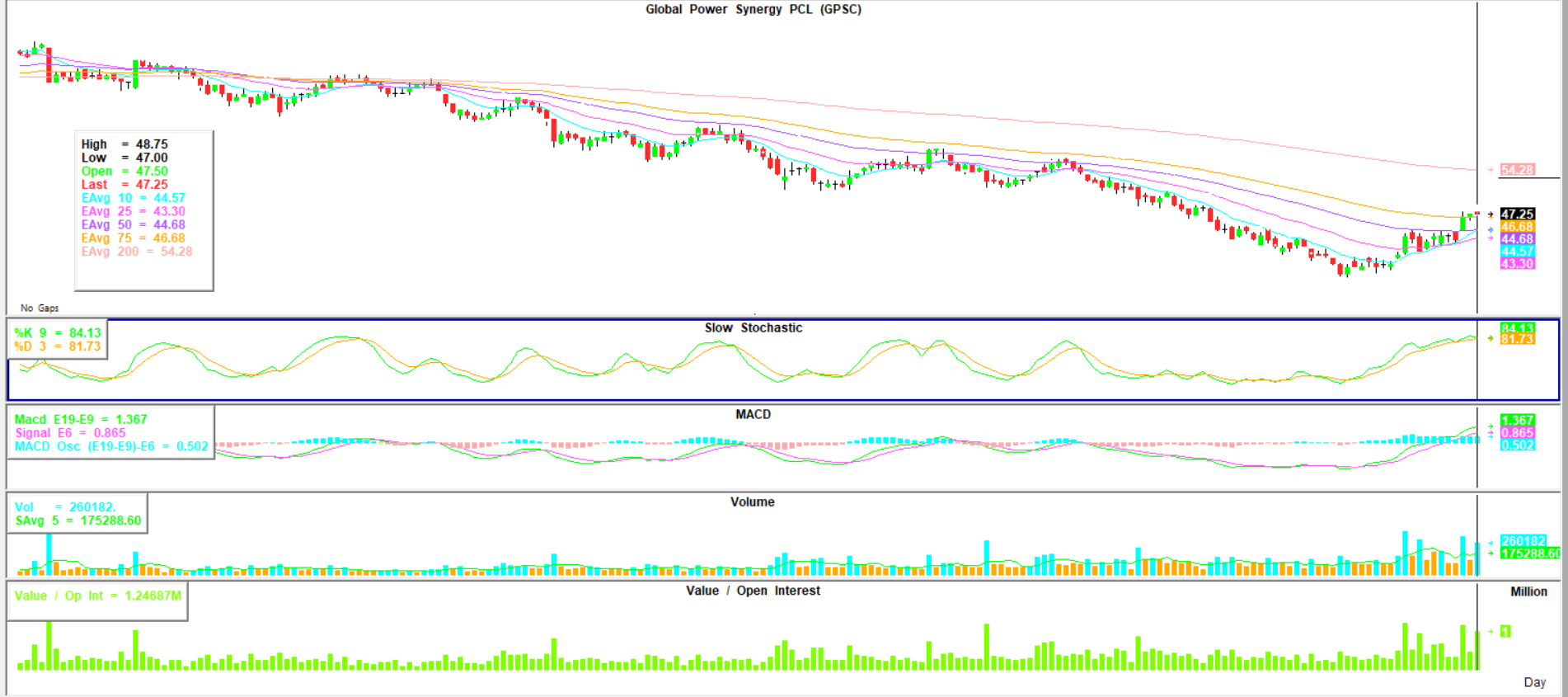The width and height of the screenshot is (1568, 697).
Task: Click the black 47.25 last-price axis tag
Action: tap(1517, 214)
